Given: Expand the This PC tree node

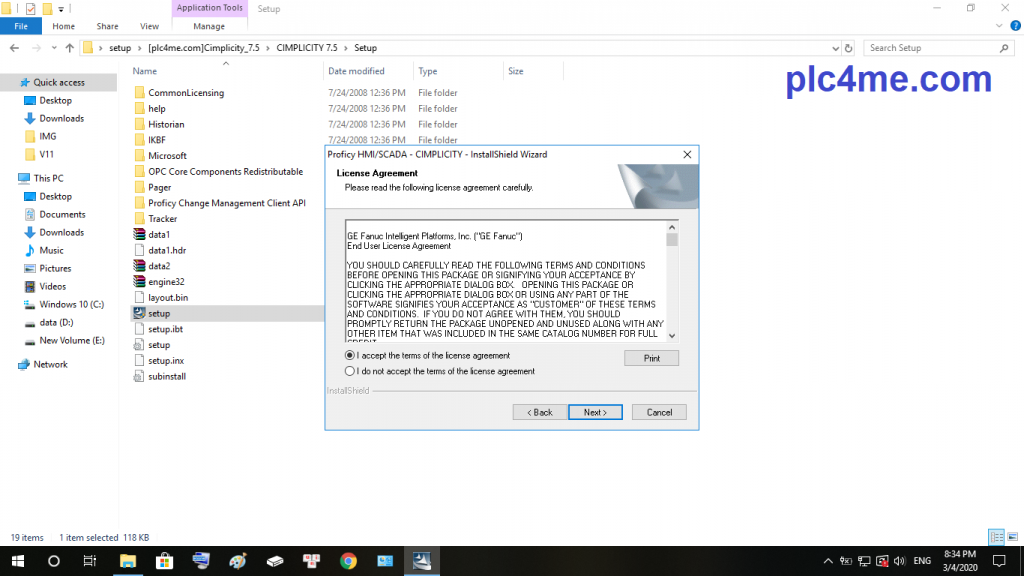Looking at the screenshot, I should point(10,178).
